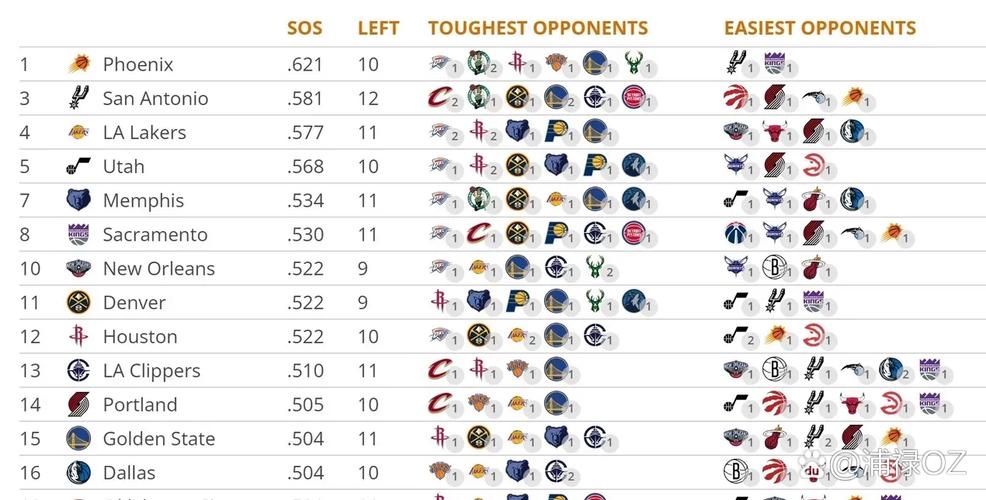986x500 pixels.
Task: Click the Suns logo beside Phoenix
Action: (x=78, y=65)
